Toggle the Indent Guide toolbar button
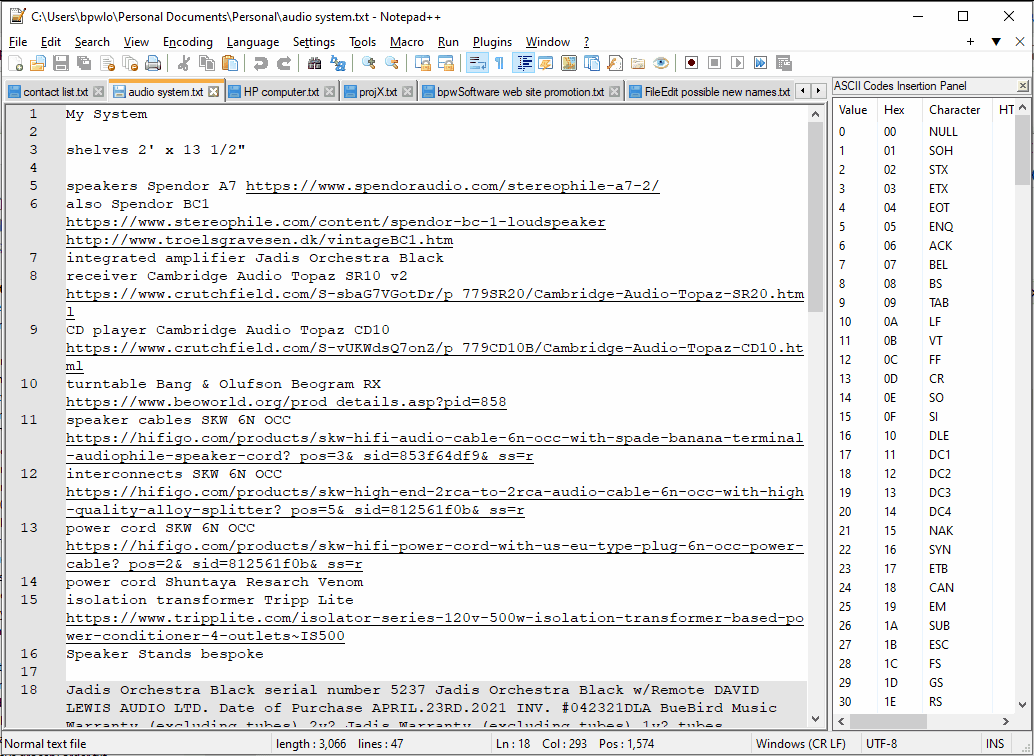The height and width of the screenshot is (756, 1034). coord(525,63)
